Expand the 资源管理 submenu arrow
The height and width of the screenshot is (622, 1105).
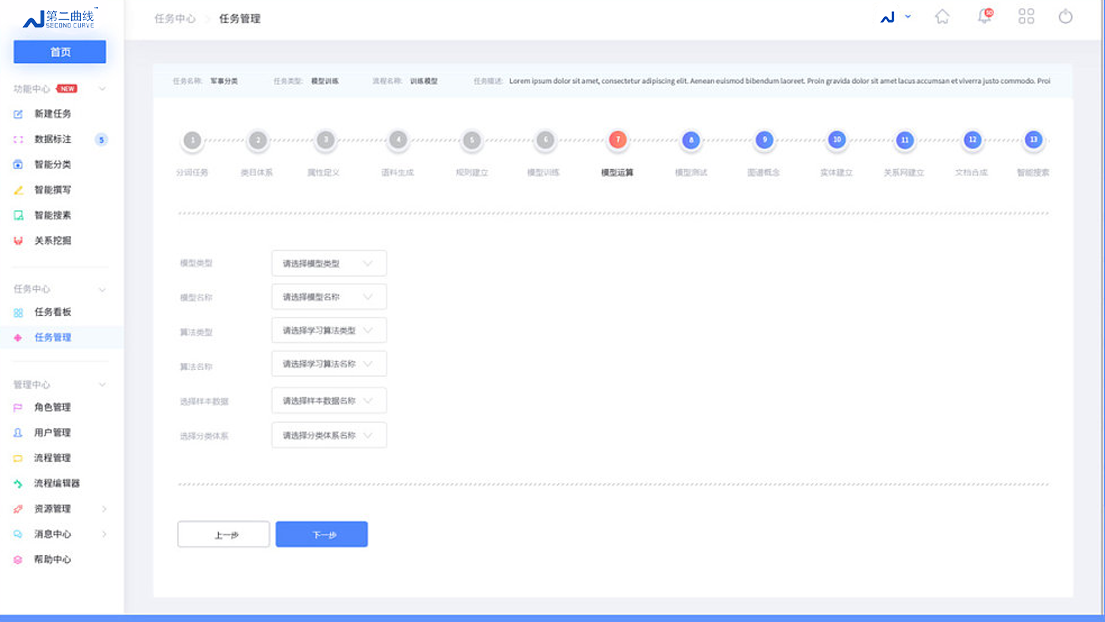(x=104, y=509)
